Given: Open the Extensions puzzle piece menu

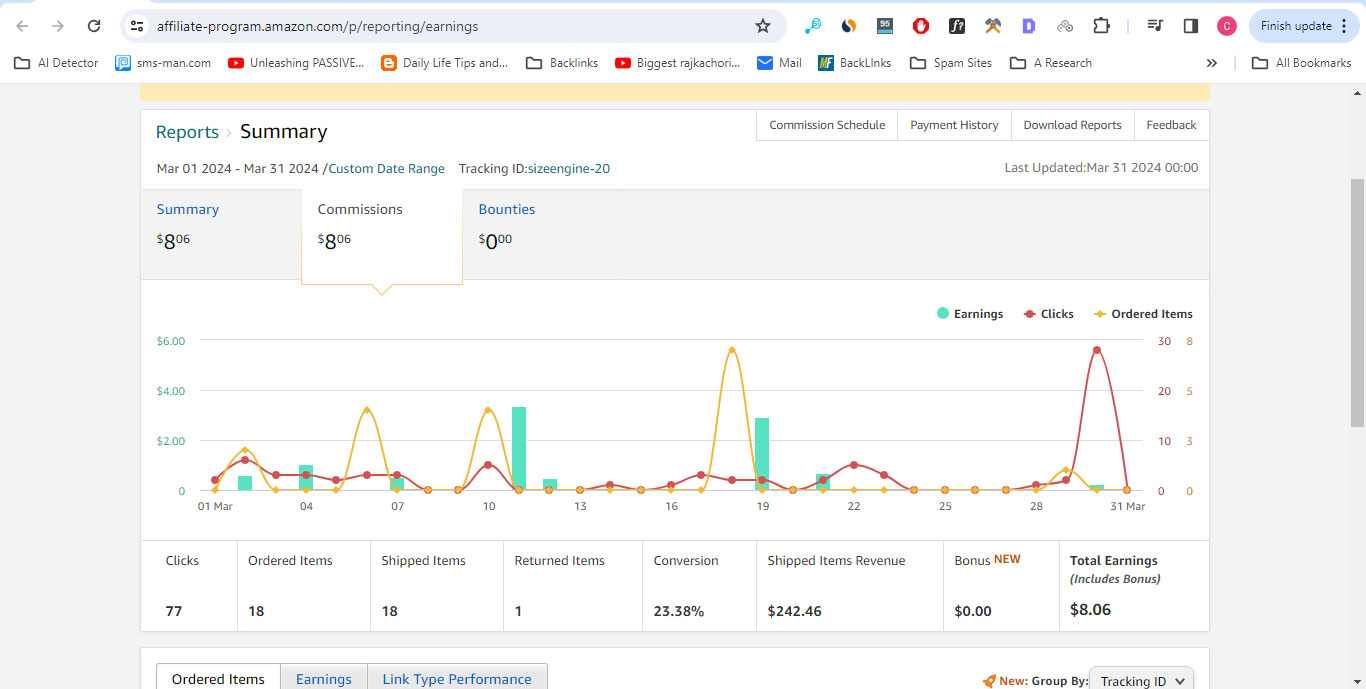Looking at the screenshot, I should point(1101,26).
